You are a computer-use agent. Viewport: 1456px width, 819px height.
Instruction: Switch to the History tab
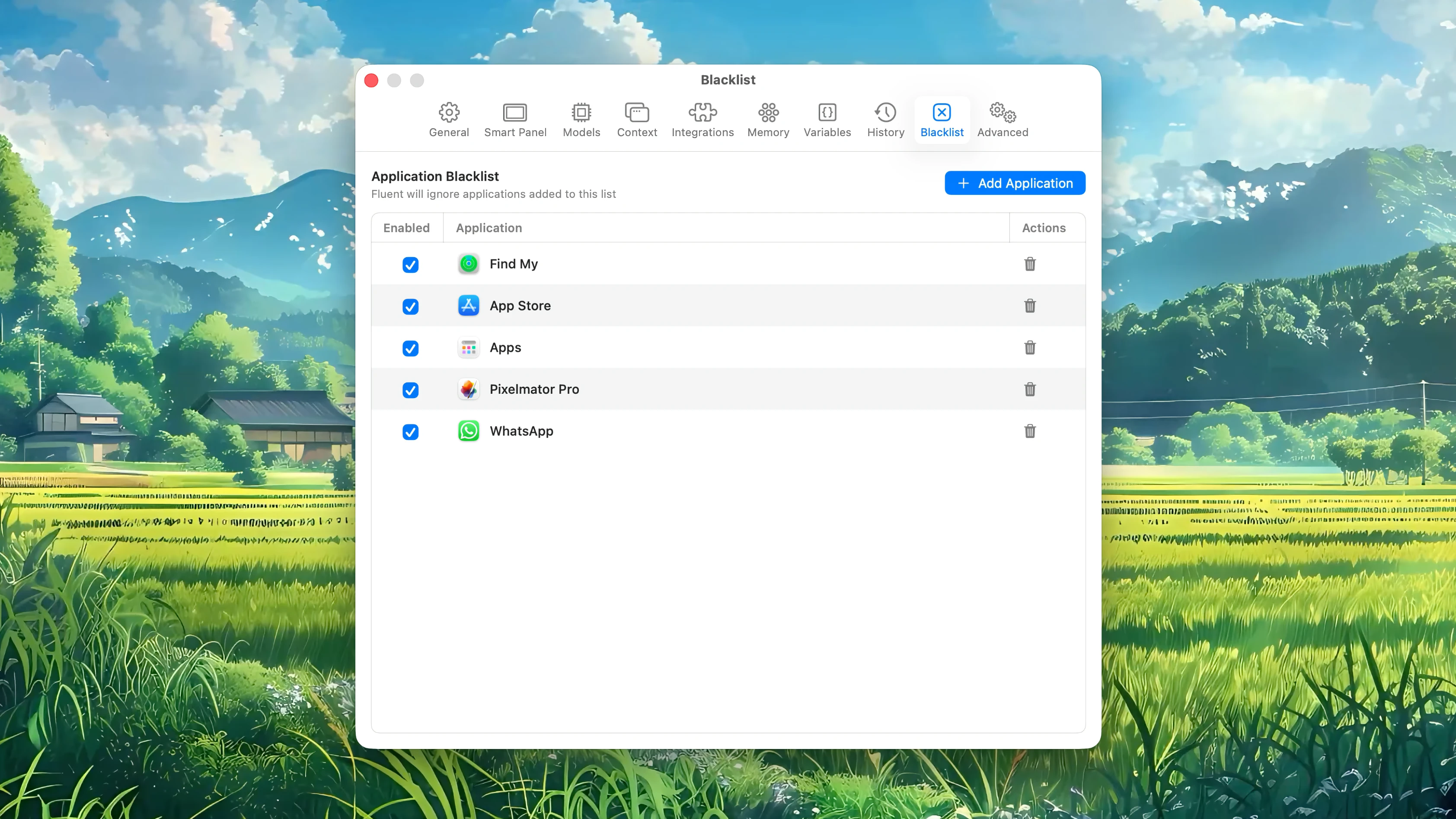(x=885, y=119)
